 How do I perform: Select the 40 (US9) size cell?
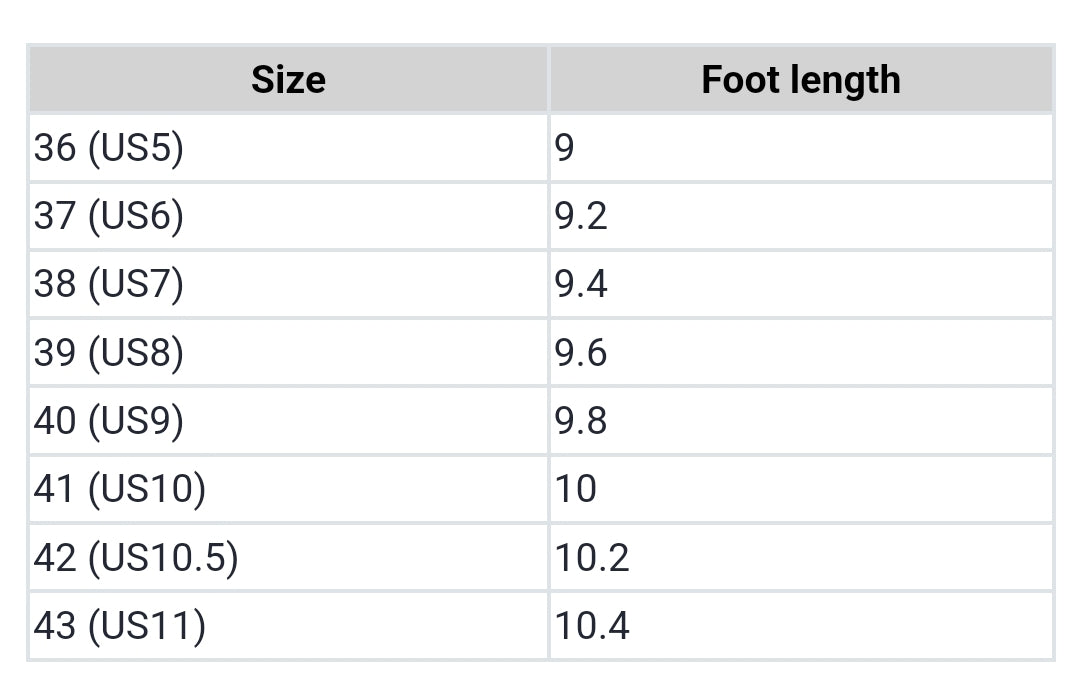[x=109, y=421]
